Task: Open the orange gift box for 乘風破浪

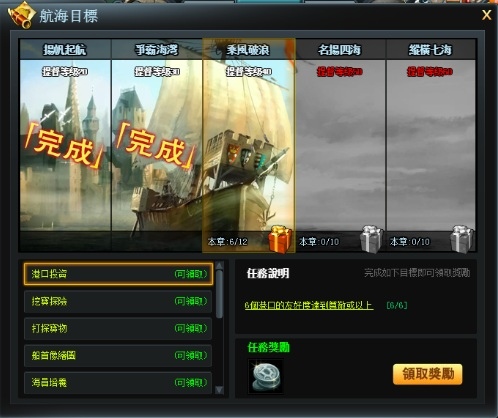Action: [x=280, y=239]
